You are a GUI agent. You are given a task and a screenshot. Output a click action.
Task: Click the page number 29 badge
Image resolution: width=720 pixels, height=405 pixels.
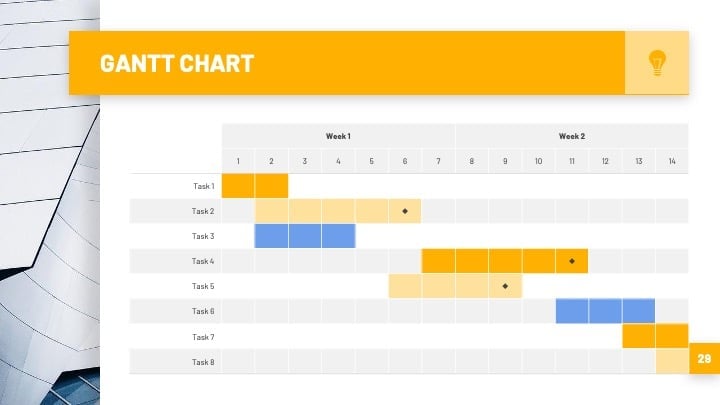tap(704, 358)
